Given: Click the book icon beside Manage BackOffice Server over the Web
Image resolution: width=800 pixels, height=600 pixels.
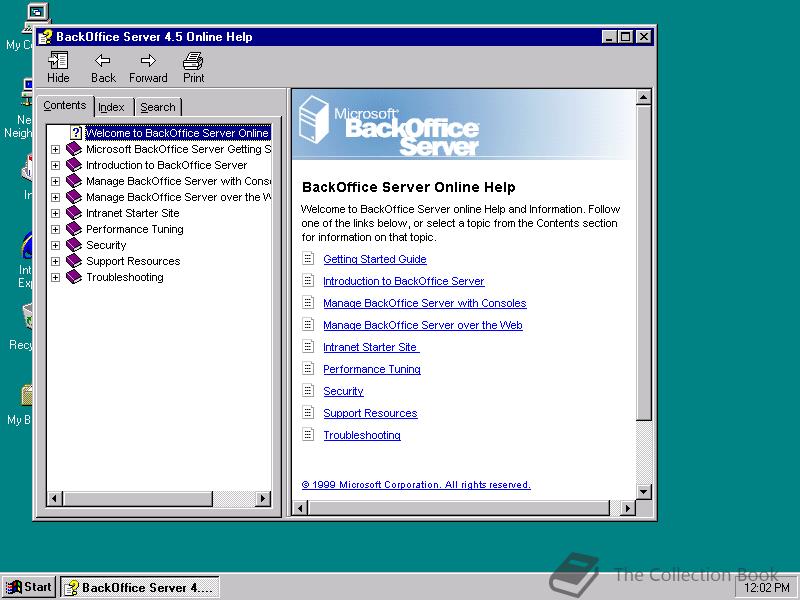Looking at the screenshot, I should click(74, 197).
